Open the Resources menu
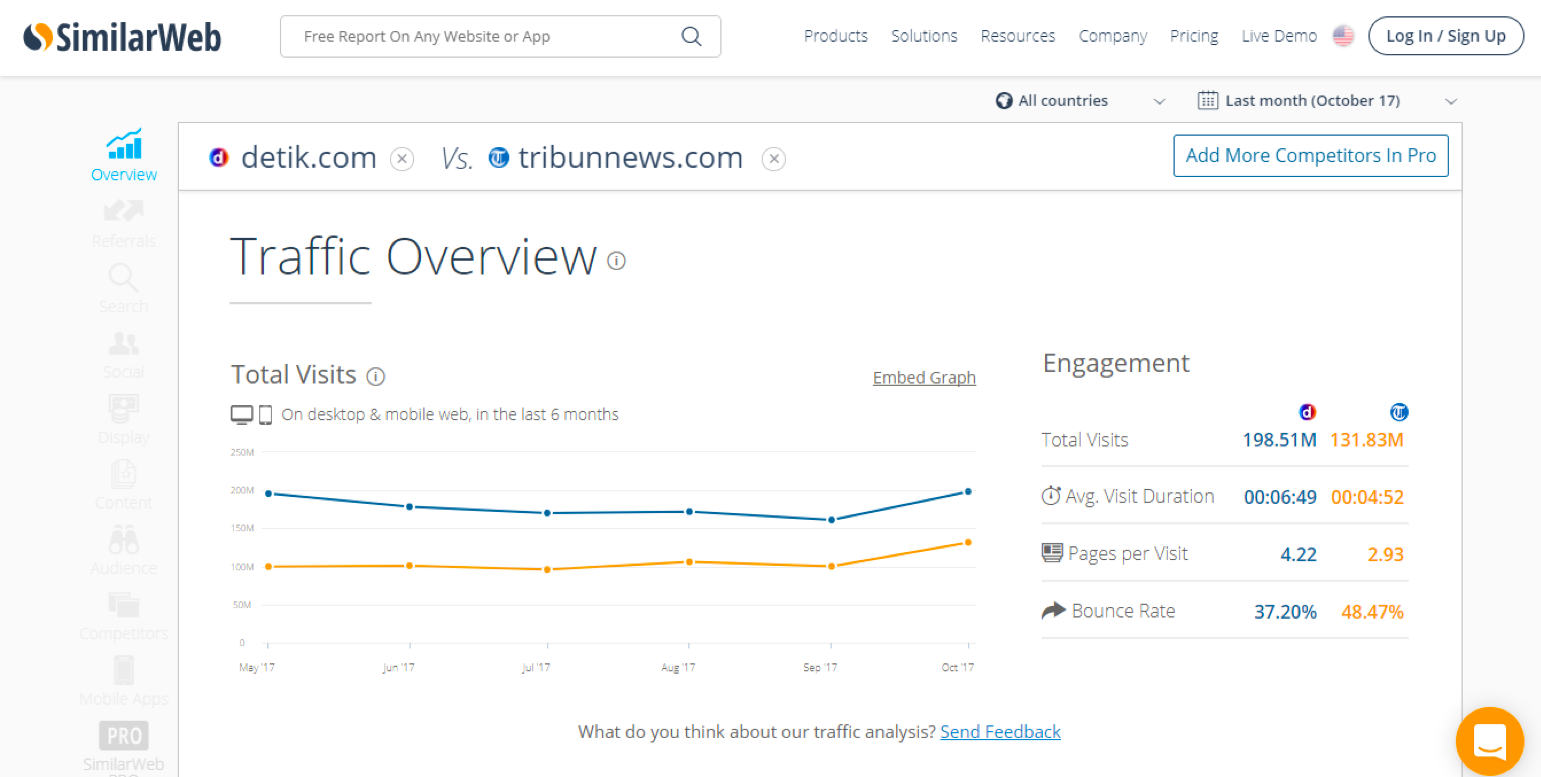1541x777 pixels. (1018, 36)
